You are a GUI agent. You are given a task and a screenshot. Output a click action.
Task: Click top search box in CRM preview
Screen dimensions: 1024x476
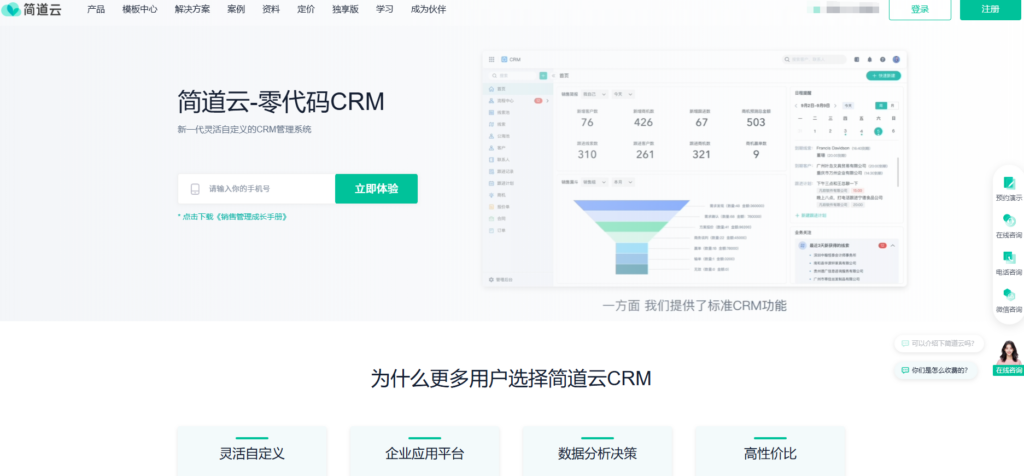(814, 59)
